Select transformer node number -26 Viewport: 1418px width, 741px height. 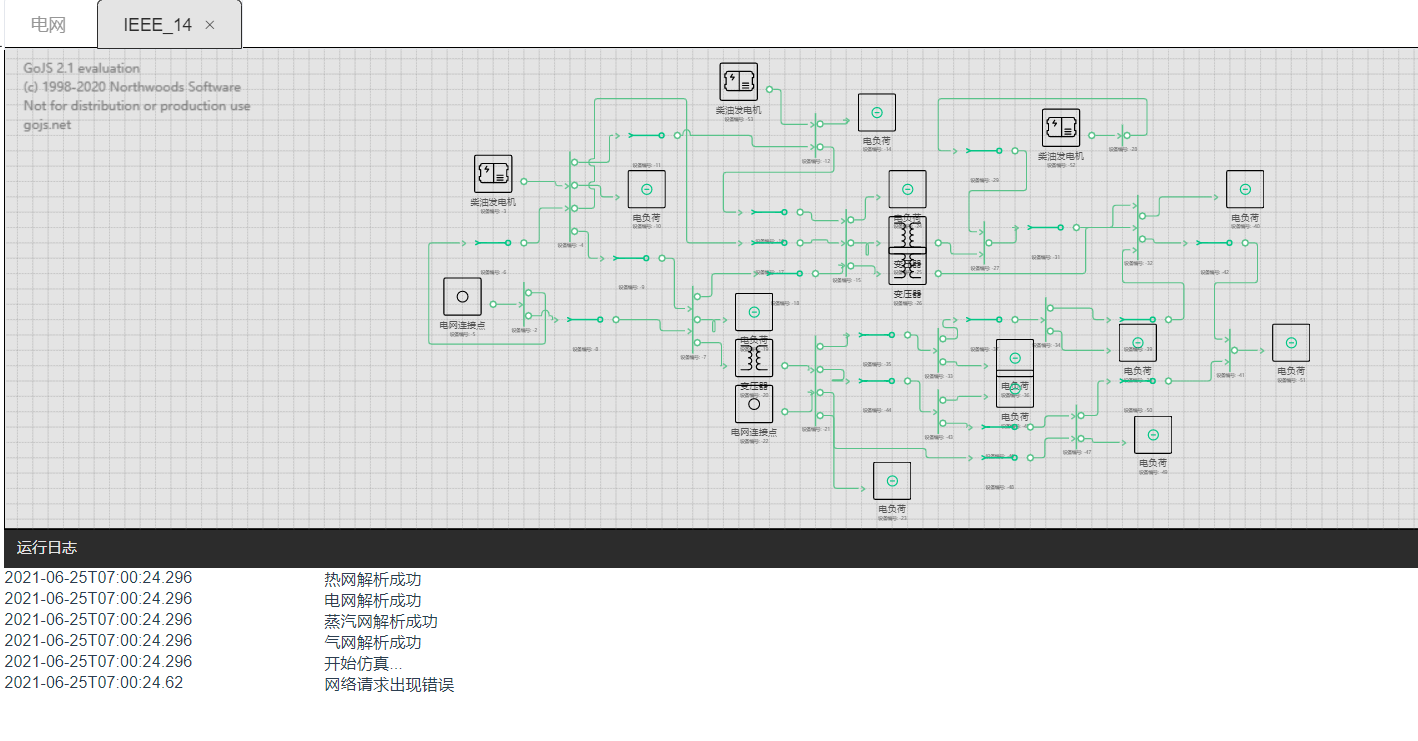[908, 266]
